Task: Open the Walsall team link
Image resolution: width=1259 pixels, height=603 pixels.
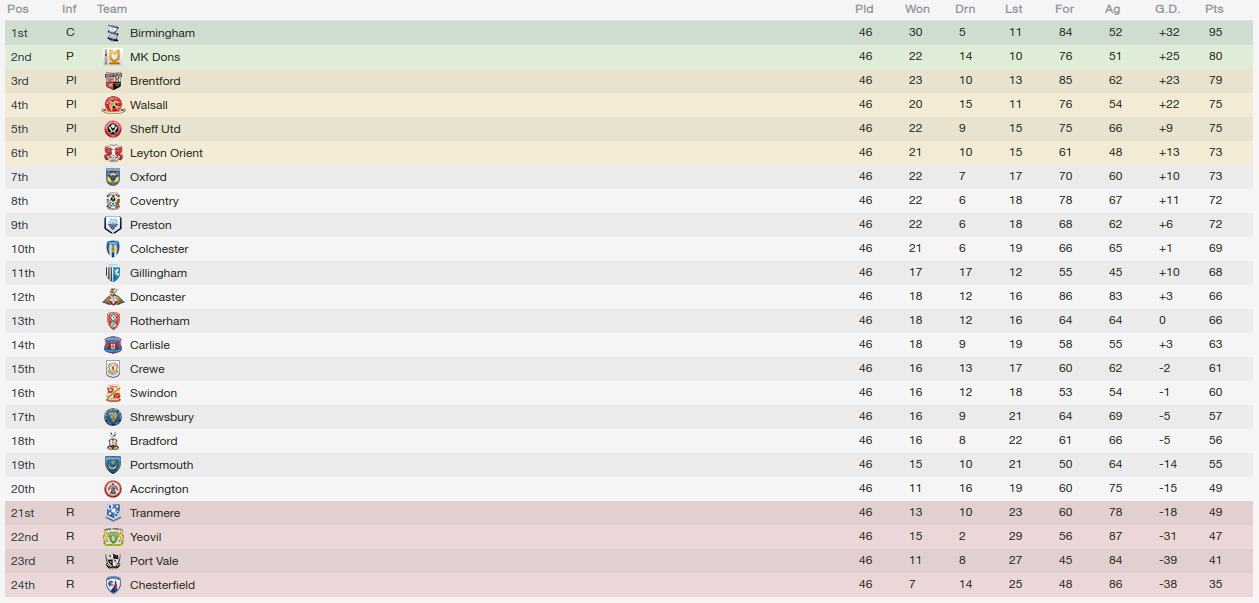Action: [x=149, y=105]
